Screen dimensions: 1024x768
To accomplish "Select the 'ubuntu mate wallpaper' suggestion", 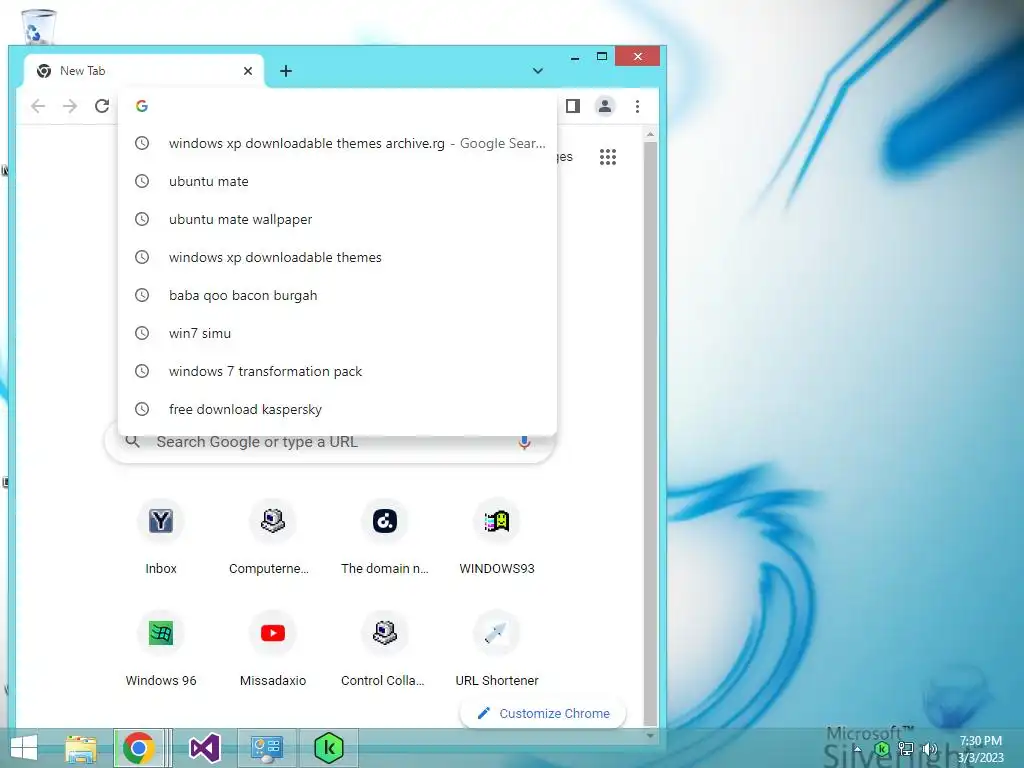I will (337, 219).
